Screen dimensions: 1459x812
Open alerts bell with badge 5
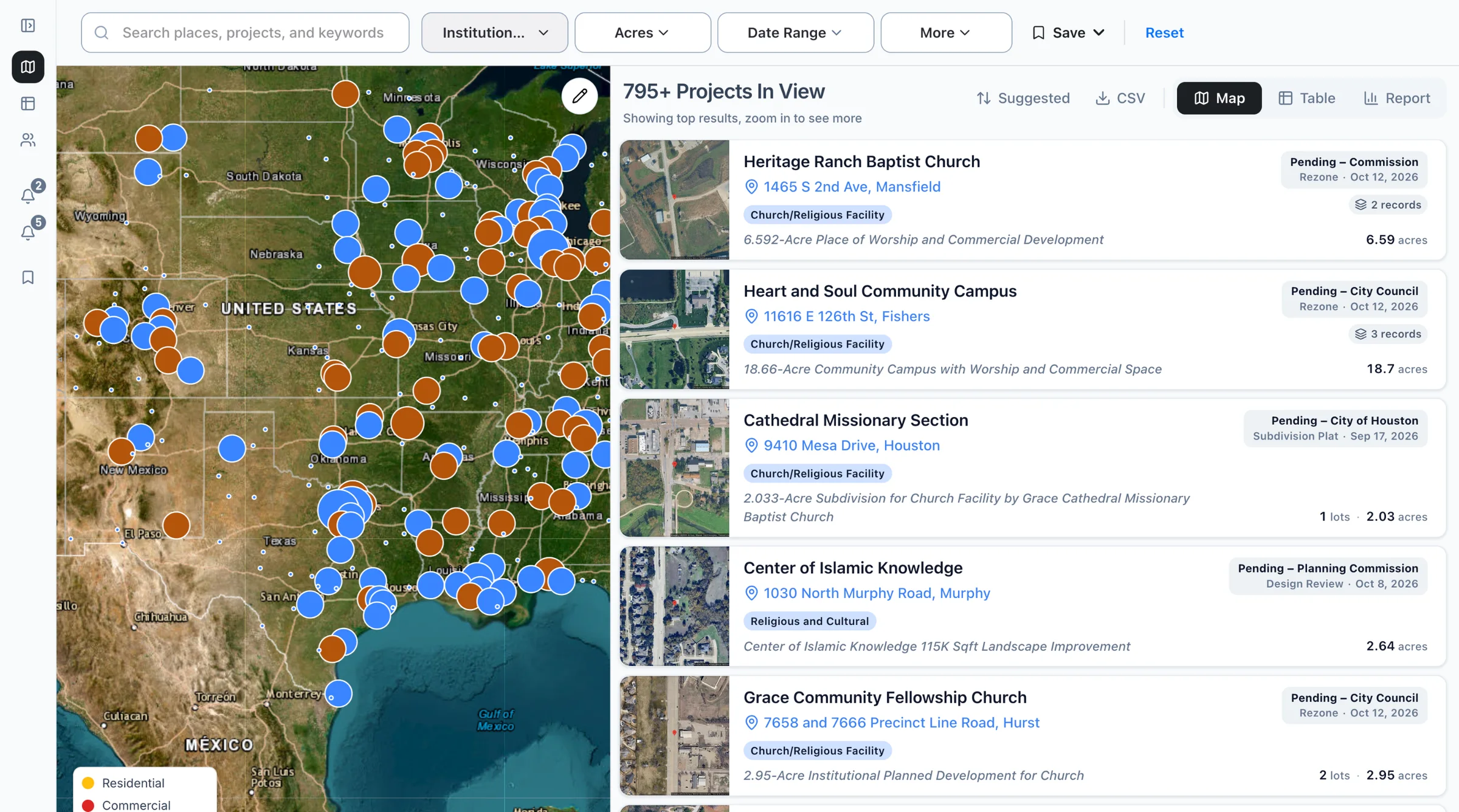pos(28,232)
